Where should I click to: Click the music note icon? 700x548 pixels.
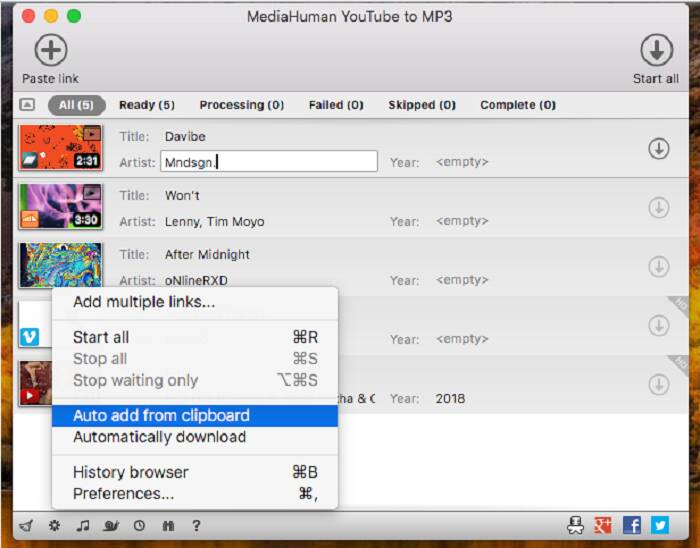point(83,526)
